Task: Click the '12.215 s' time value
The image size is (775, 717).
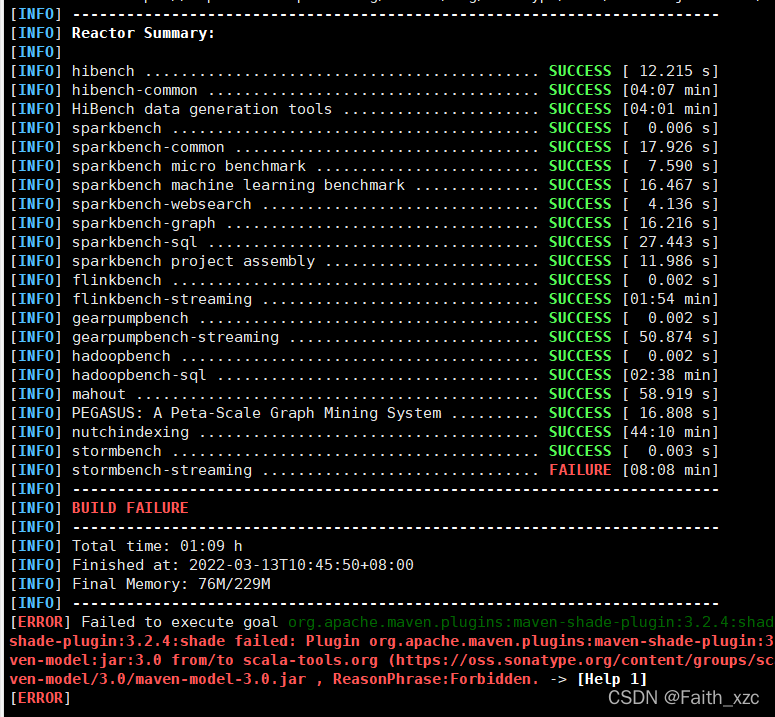Action: click(x=675, y=71)
